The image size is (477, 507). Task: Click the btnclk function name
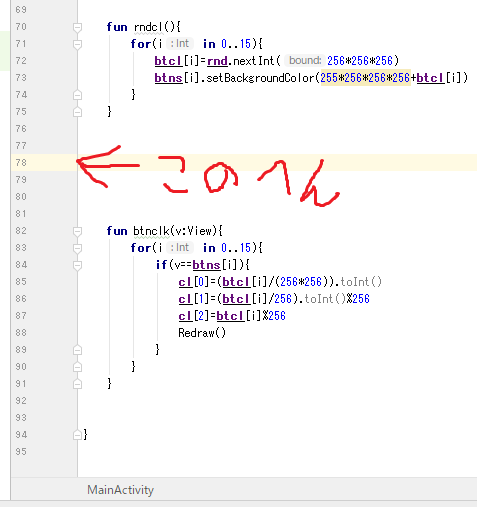point(151,231)
